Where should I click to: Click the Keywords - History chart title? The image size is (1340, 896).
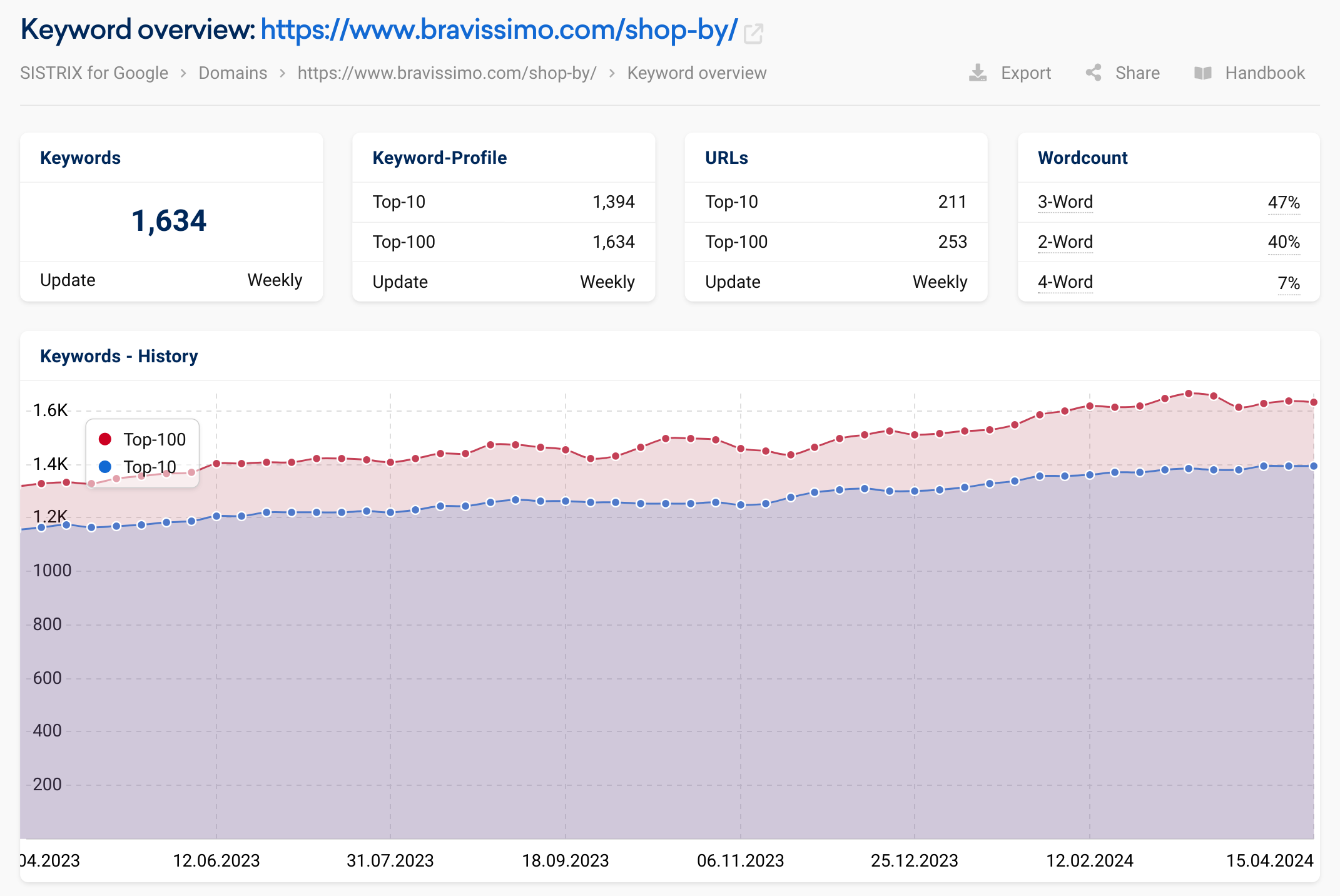point(119,356)
